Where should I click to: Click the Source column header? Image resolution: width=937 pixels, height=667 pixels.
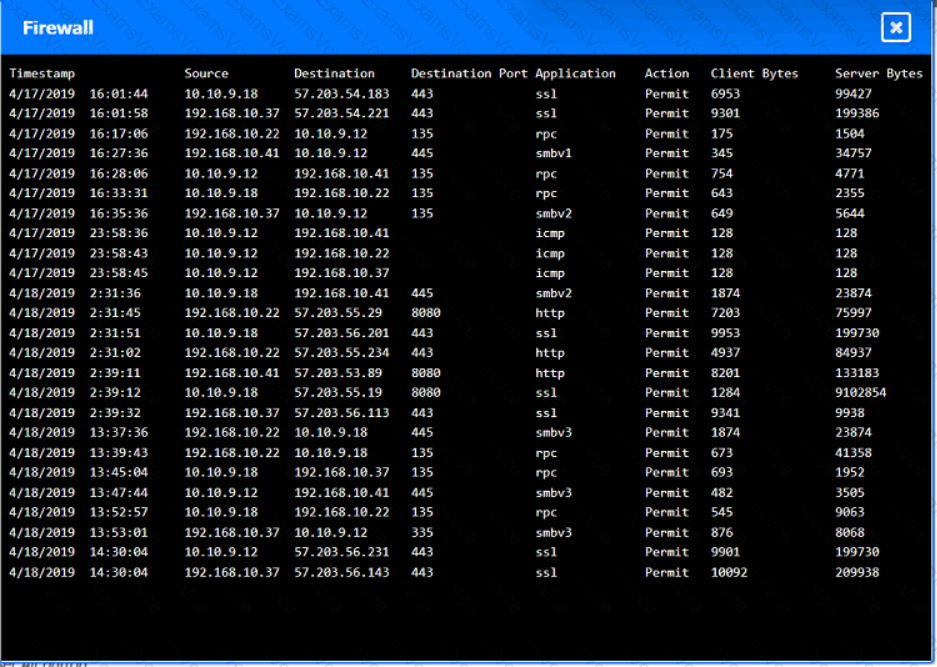coord(206,74)
